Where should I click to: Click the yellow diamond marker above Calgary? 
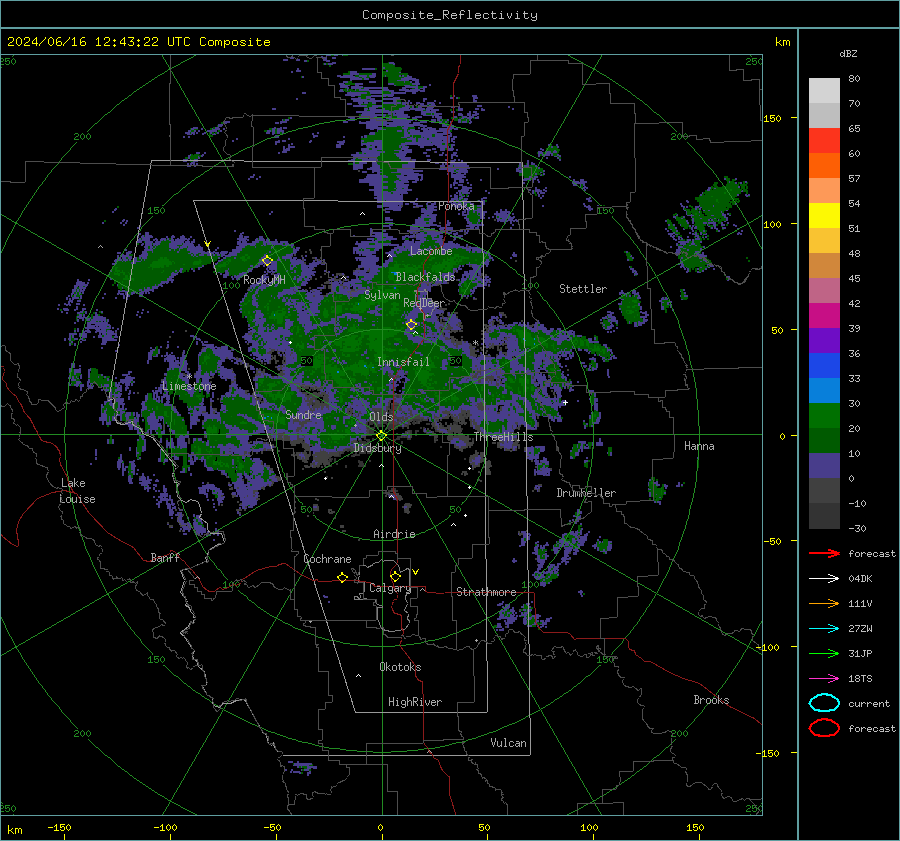point(395,576)
